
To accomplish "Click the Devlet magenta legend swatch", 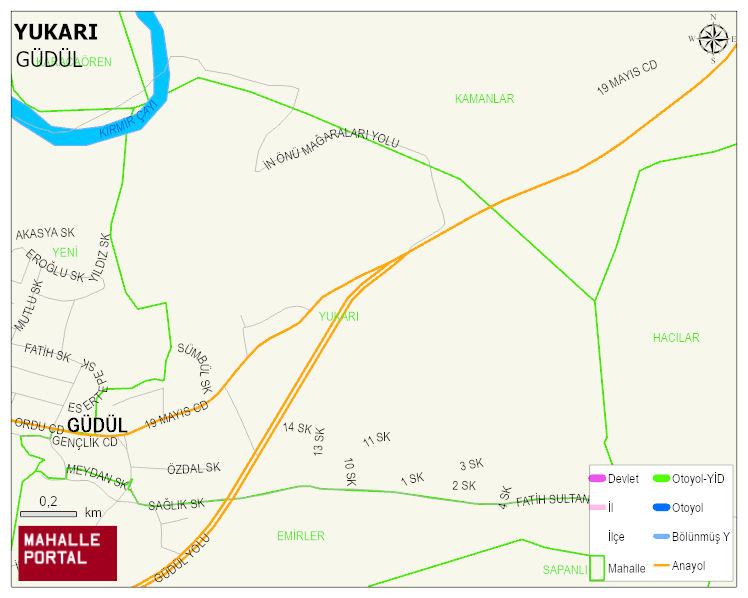I will 597,478.
